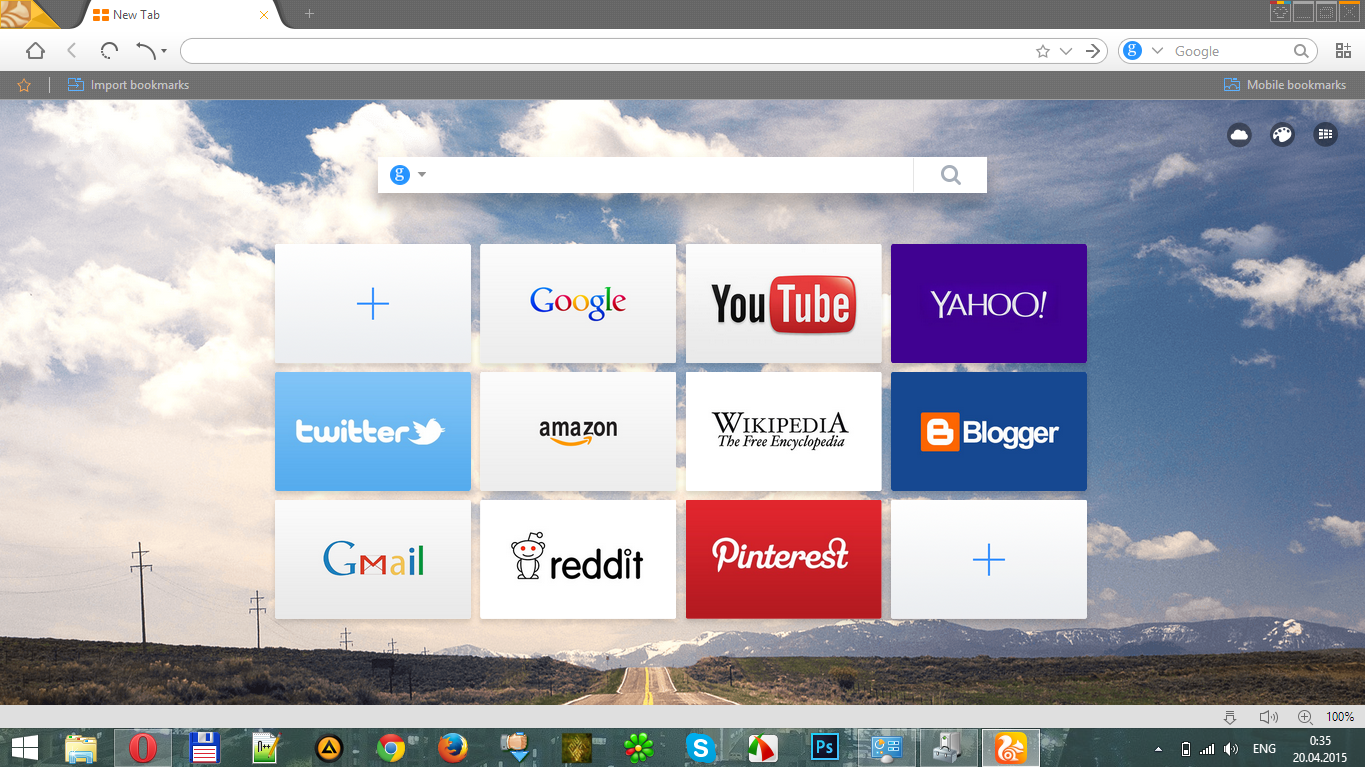Switch to UC Browser taskbar button
This screenshot has height=767, width=1365.
point(1010,748)
